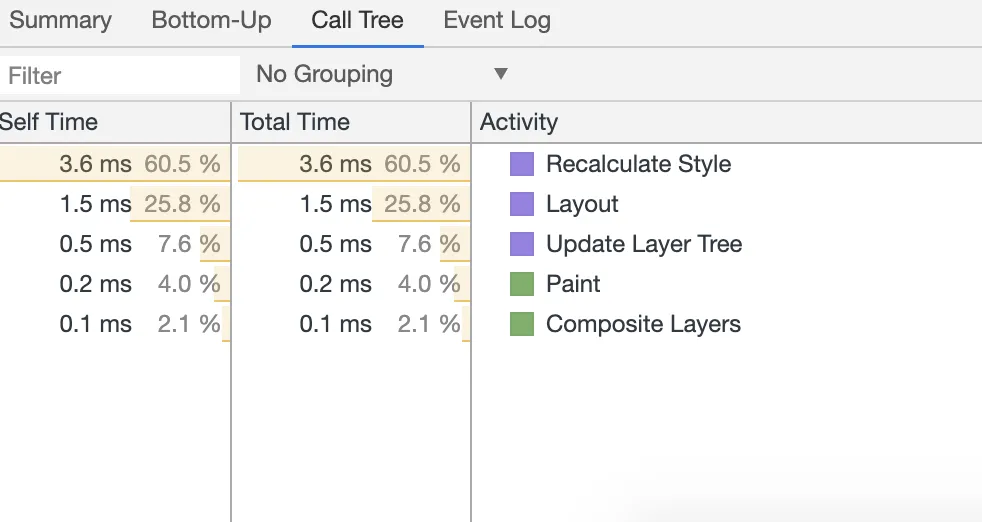Viewport: 982px width, 522px height.
Task: Focus the Filter input field
Action: point(120,75)
